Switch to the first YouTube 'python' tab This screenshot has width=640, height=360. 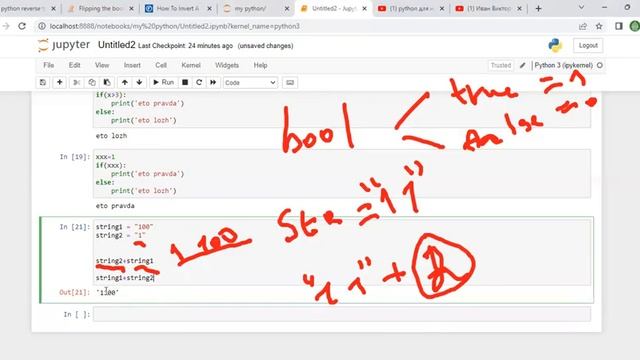(410, 9)
